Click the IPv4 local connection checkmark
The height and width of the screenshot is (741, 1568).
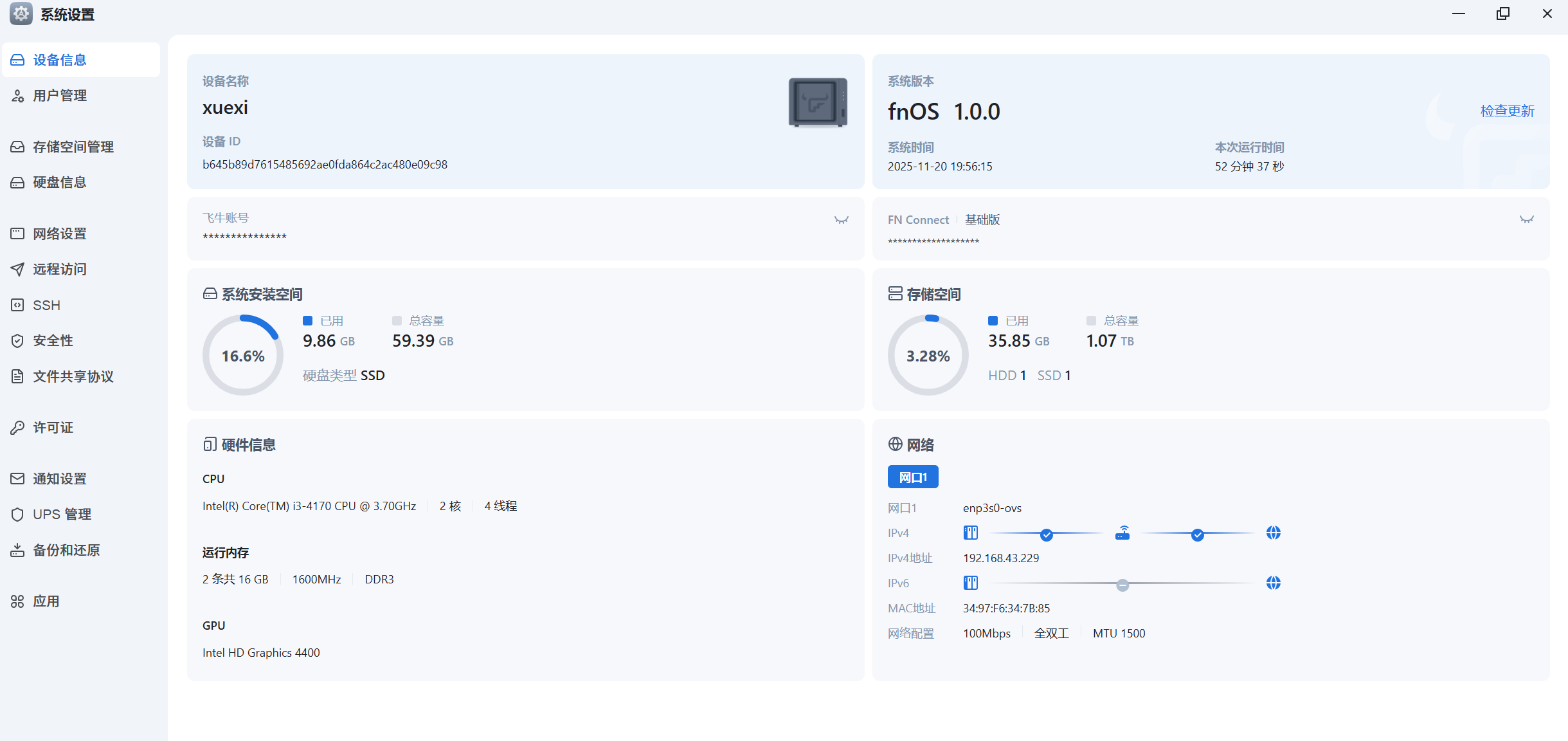pyautogui.click(x=1047, y=535)
